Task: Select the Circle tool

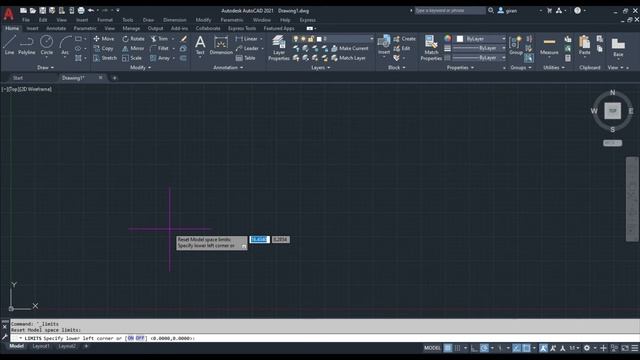Action: [x=47, y=45]
